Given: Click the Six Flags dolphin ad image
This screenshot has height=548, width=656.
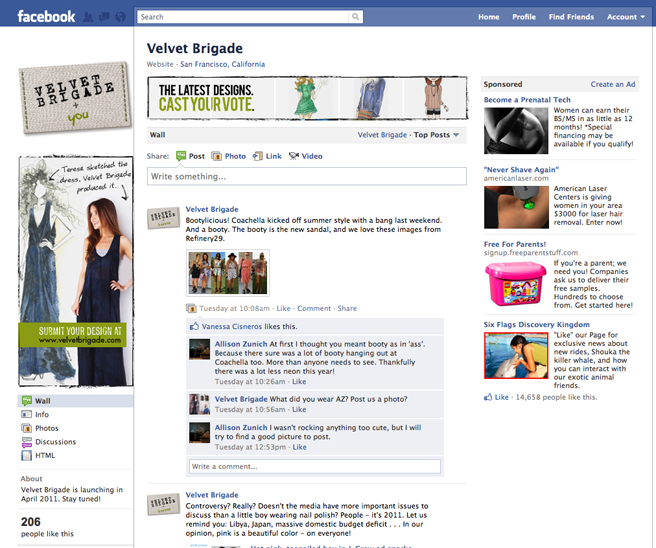Looking at the screenshot, I should point(516,356).
